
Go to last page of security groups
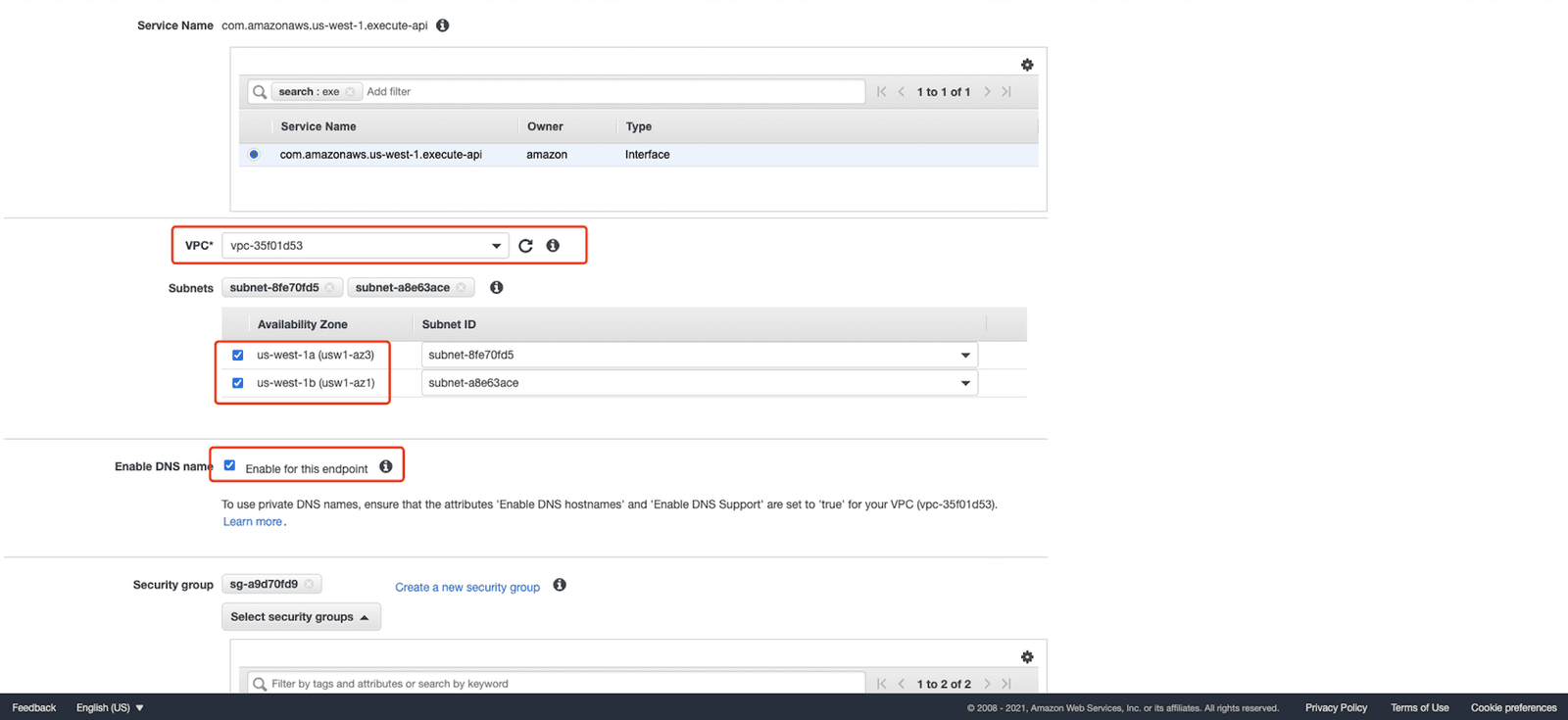click(x=1006, y=684)
